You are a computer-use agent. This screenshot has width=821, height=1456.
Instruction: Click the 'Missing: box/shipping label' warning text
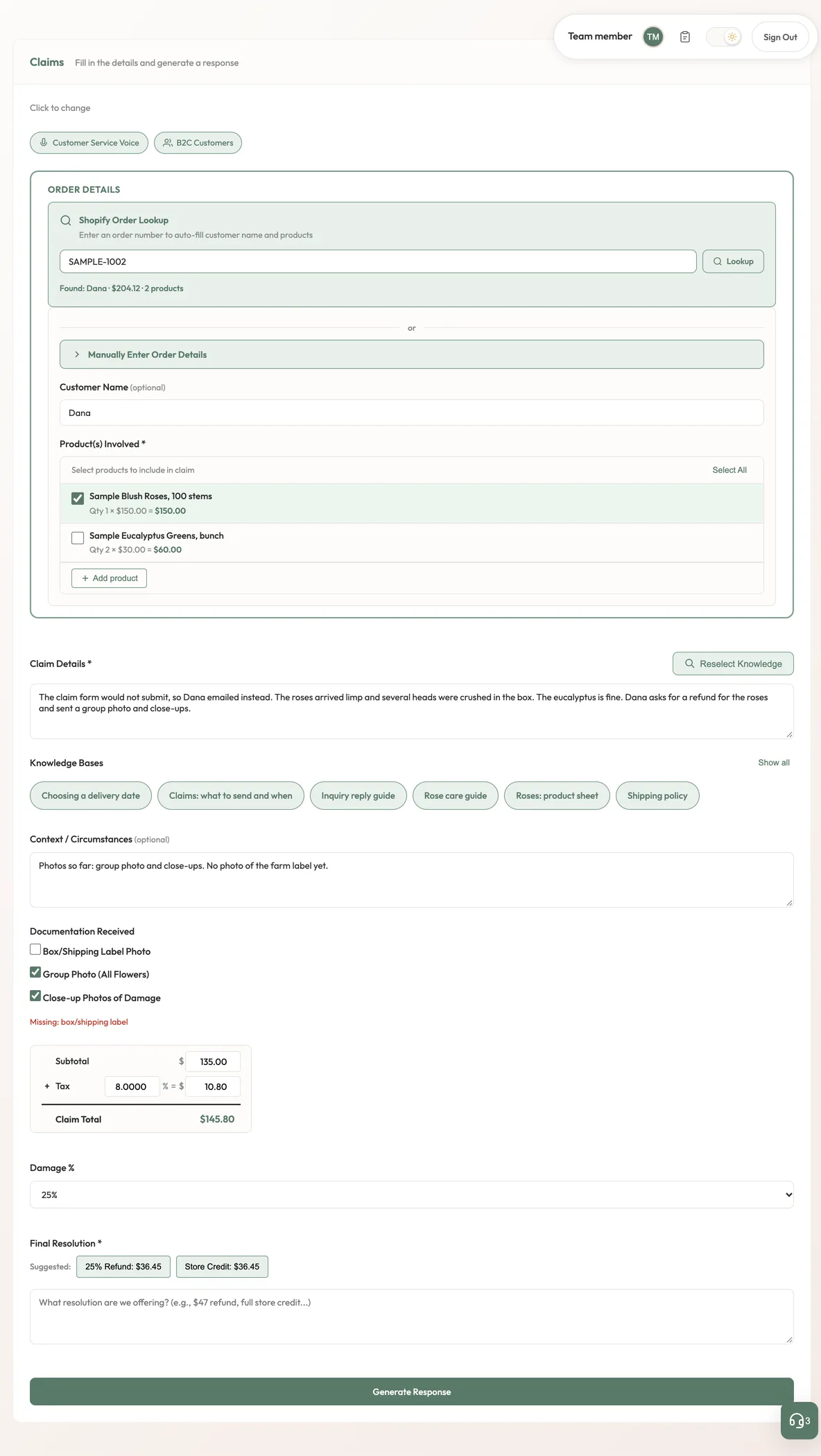[79, 1022]
